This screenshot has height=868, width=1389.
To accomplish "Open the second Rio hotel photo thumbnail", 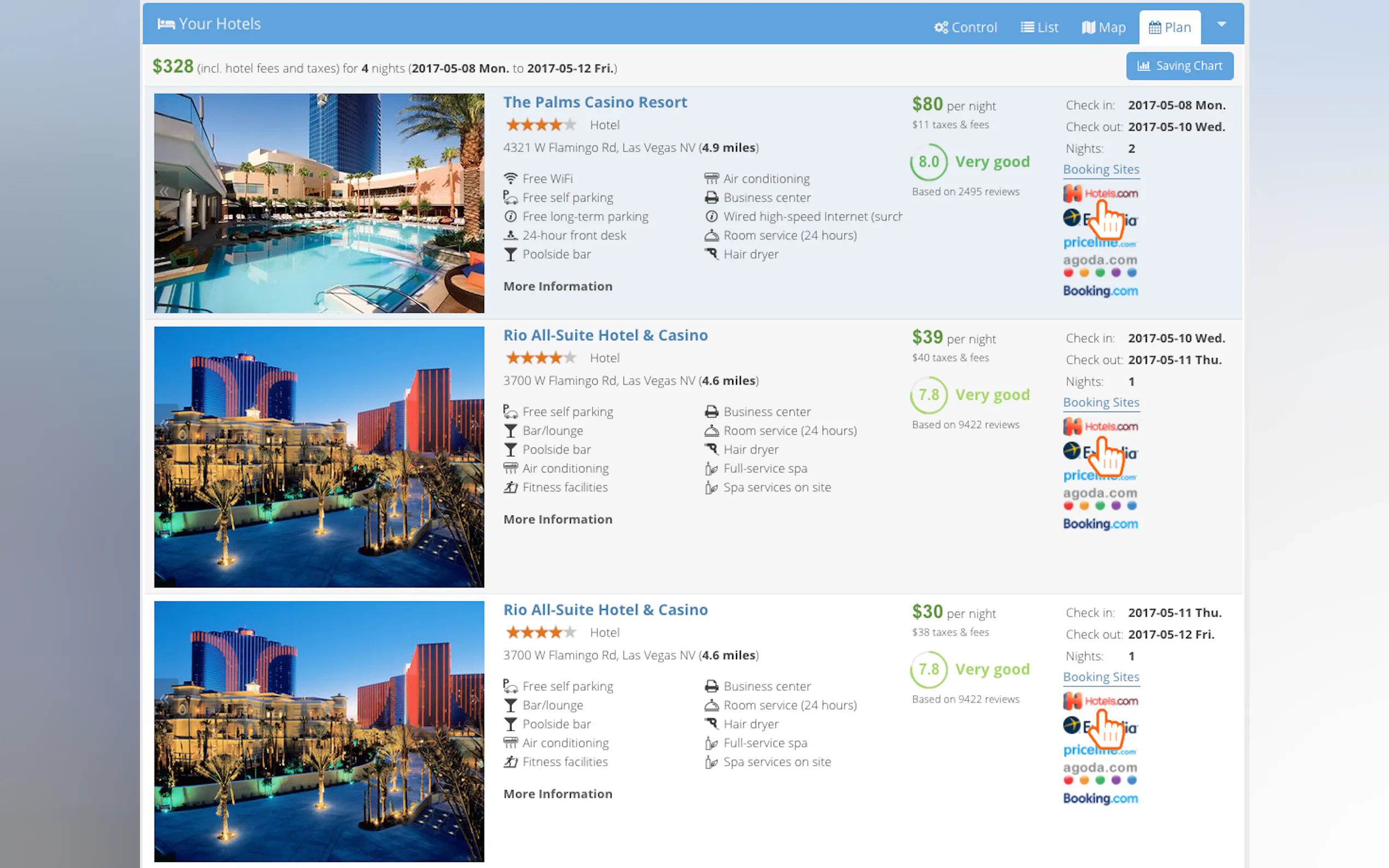I will click(x=319, y=731).
